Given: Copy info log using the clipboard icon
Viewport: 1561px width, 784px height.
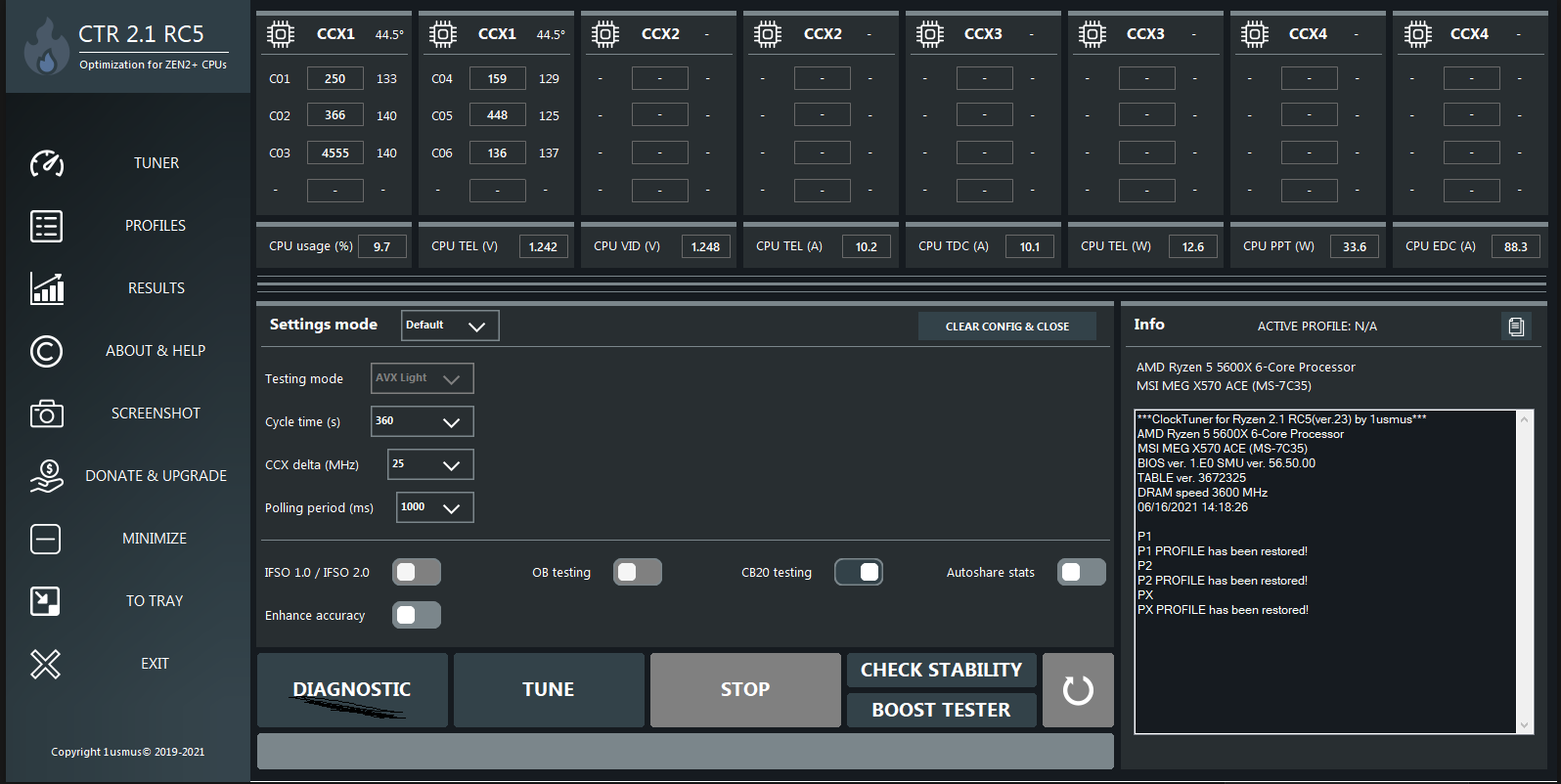Looking at the screenshot, I should point(1515,327).
